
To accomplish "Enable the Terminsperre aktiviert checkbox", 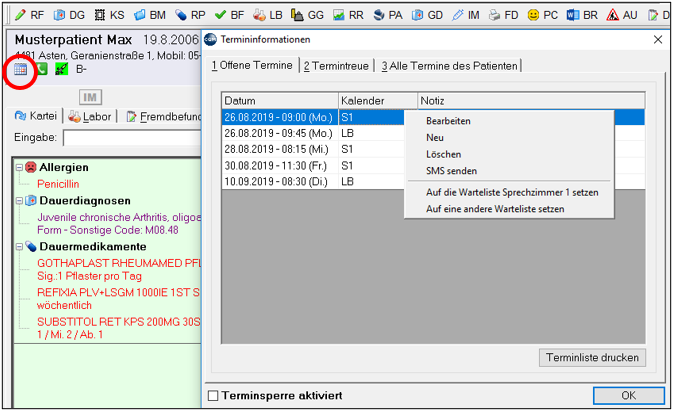I will pyautogui.click(x=213, y=396).
